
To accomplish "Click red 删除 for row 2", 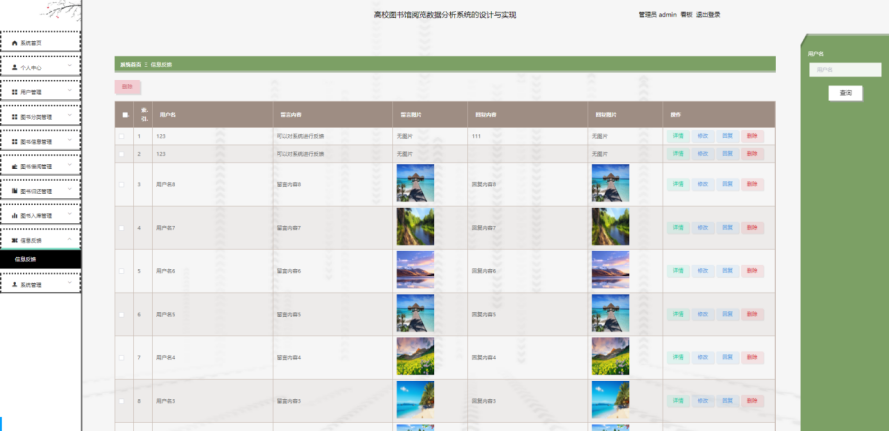I will coord(752,154).
